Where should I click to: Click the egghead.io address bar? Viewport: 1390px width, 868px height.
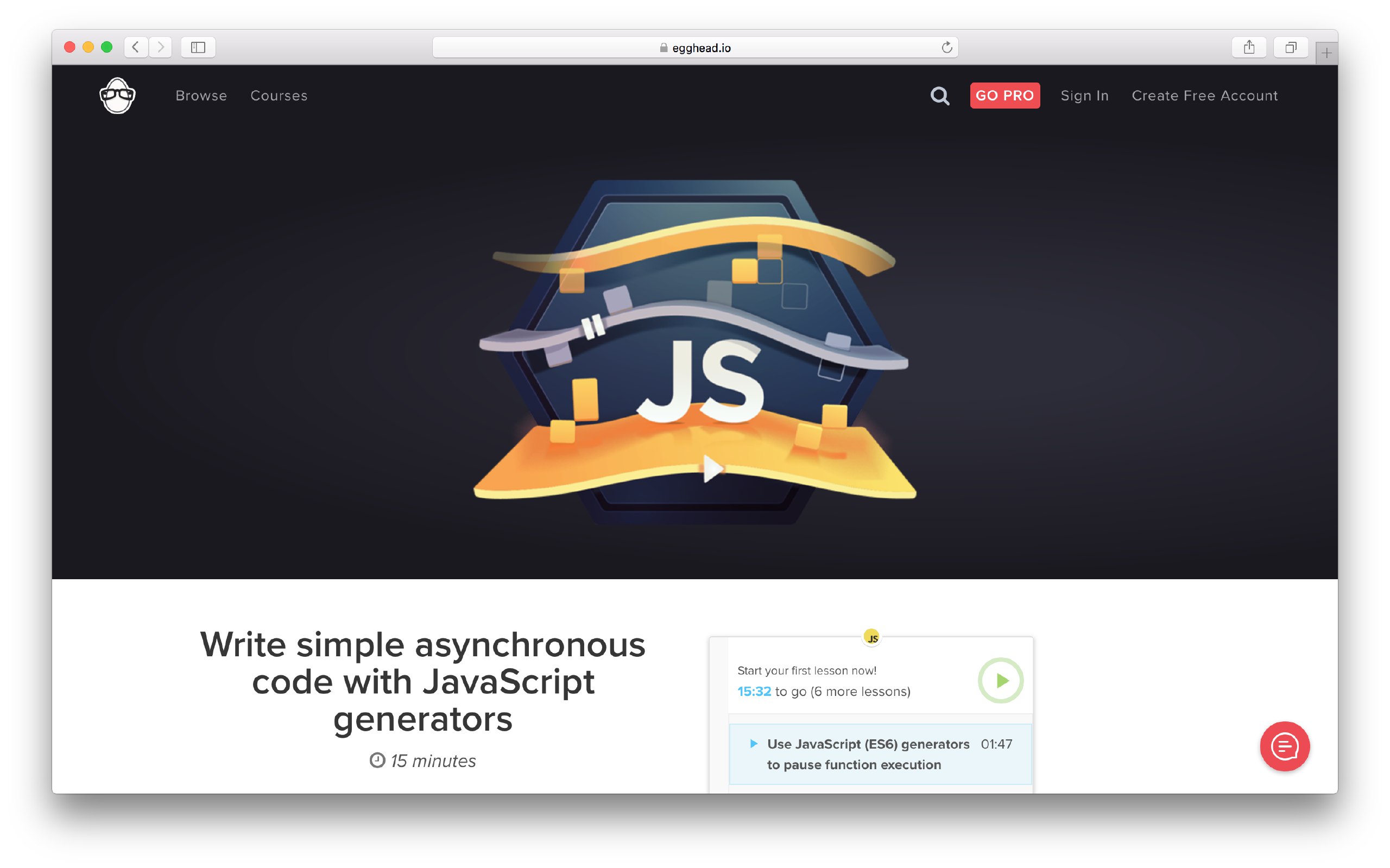694,47
